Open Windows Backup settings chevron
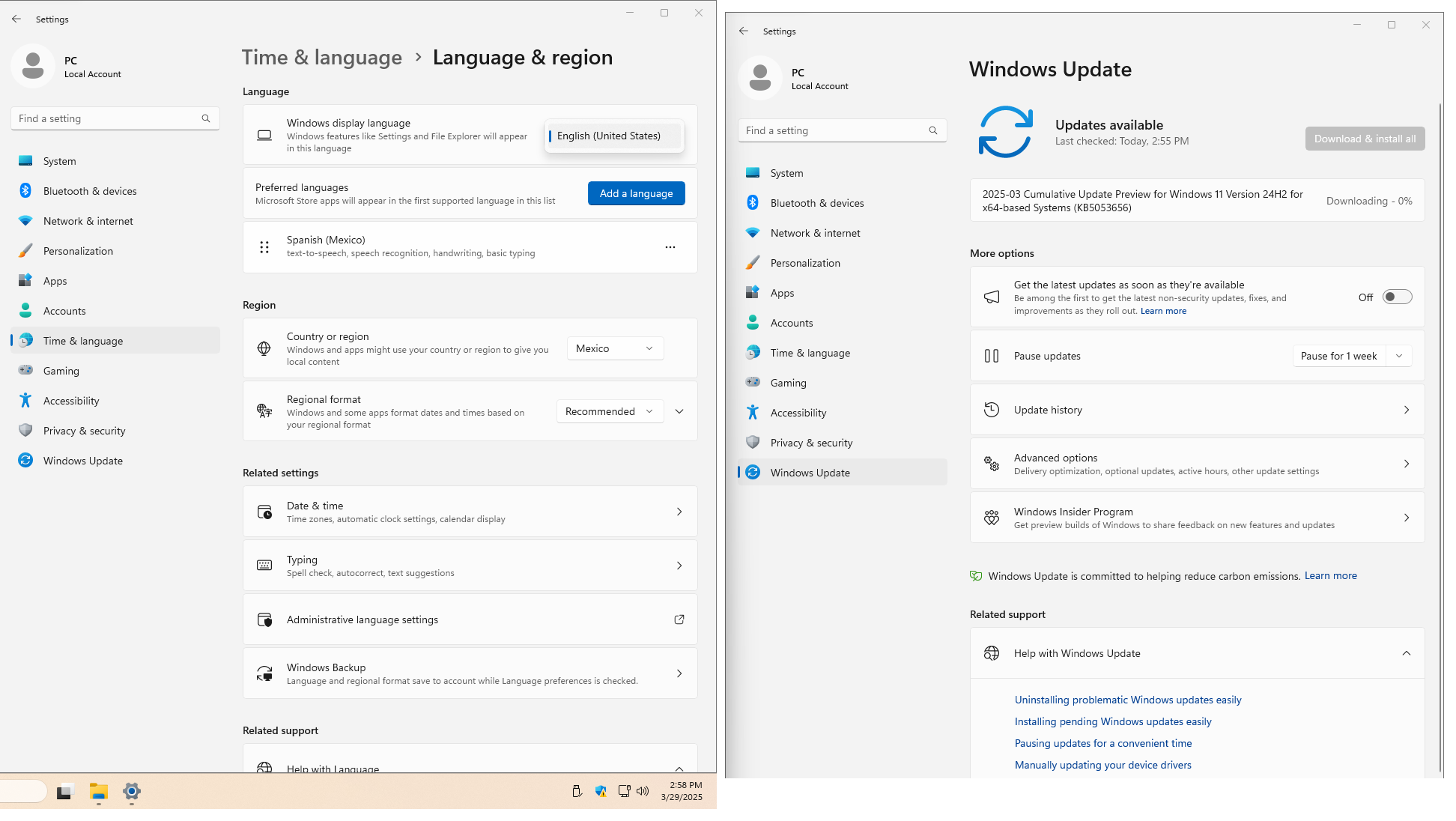This screenshot has width=1456, height=821. click(x=679, y=673)
